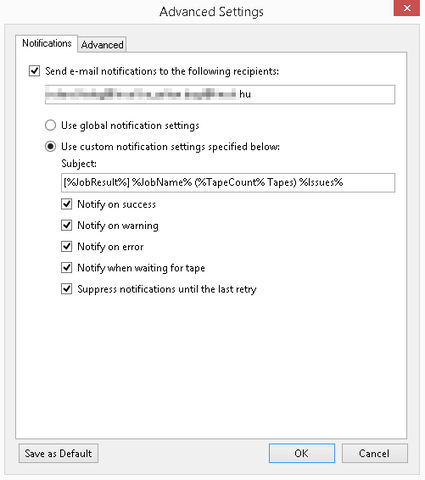Disable Notify on warning
This screenshot has height=480, width=425.
[67, 225]
